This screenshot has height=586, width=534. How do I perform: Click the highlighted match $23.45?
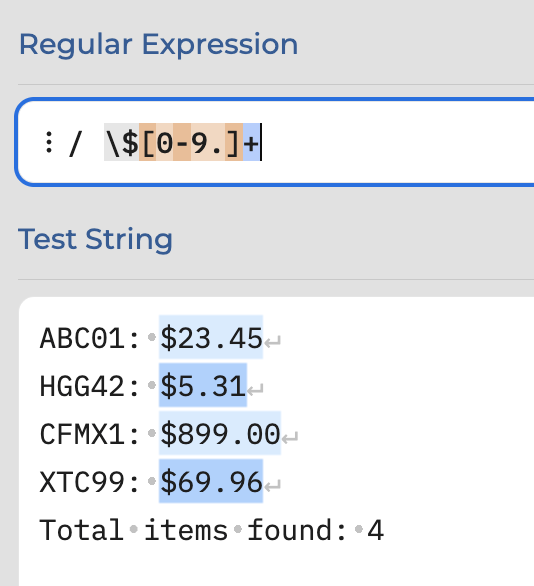pos(211,337)
